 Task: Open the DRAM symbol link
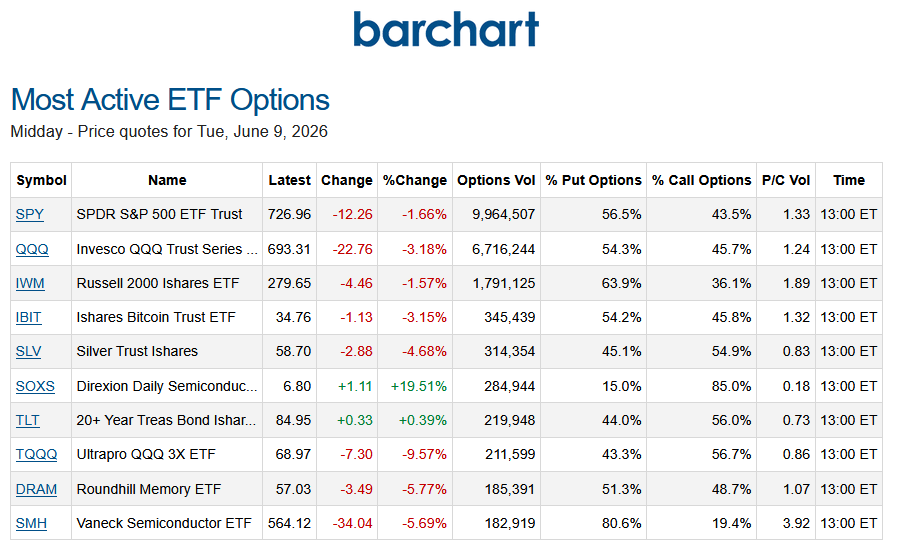[x=37, y=490]
